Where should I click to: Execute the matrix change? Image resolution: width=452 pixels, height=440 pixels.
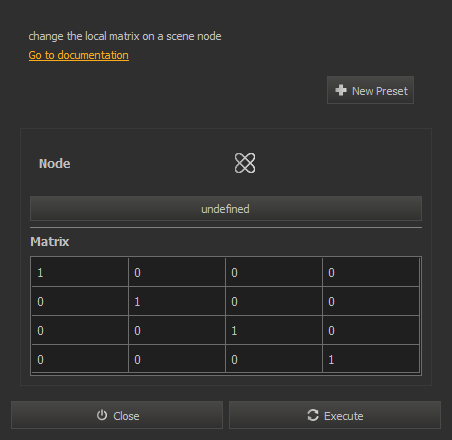pos(335,415)
